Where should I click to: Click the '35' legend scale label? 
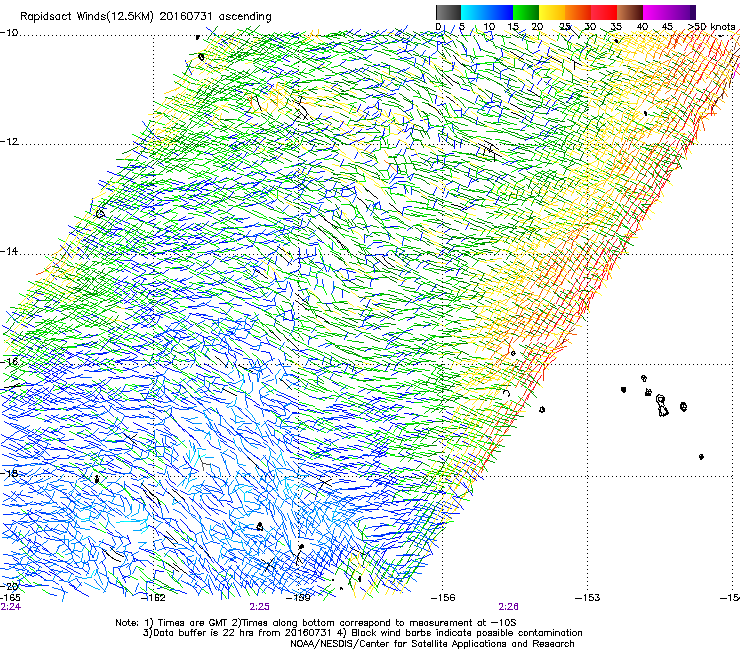[616, 26]
